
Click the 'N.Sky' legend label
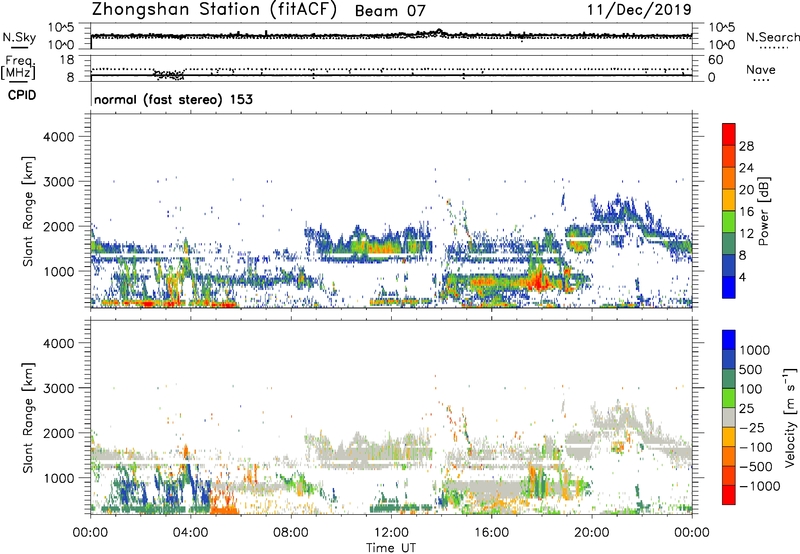click(19, 37)
